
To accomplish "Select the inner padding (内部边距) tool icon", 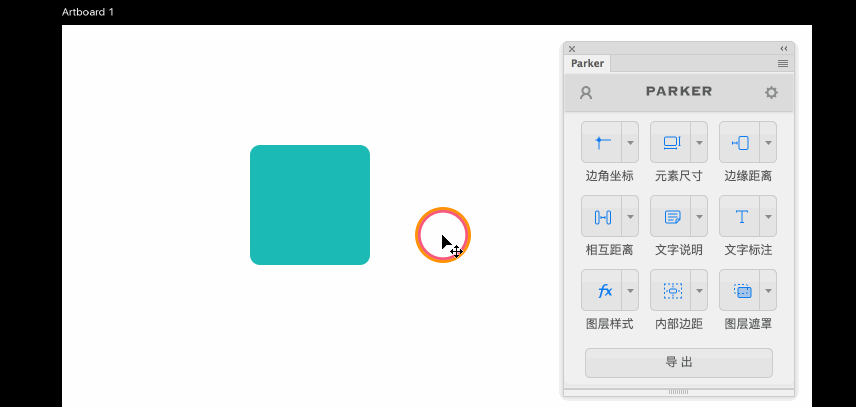I will 671,290.
